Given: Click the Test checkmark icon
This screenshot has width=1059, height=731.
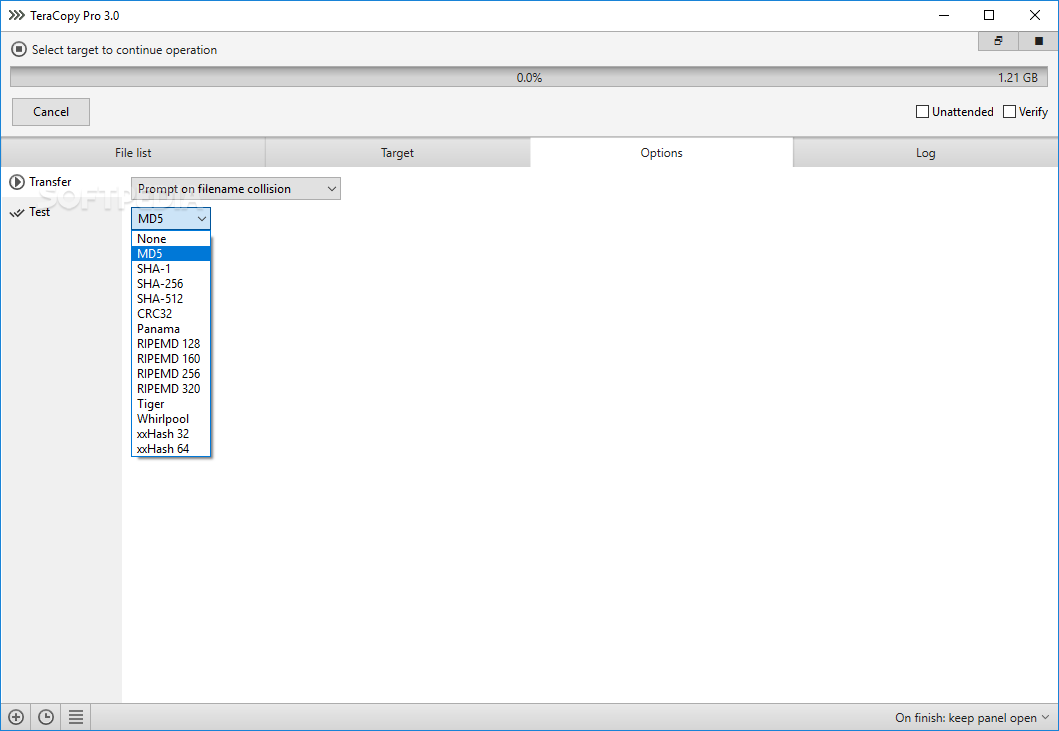Looking at the screenshot, I should coord(17,212).
